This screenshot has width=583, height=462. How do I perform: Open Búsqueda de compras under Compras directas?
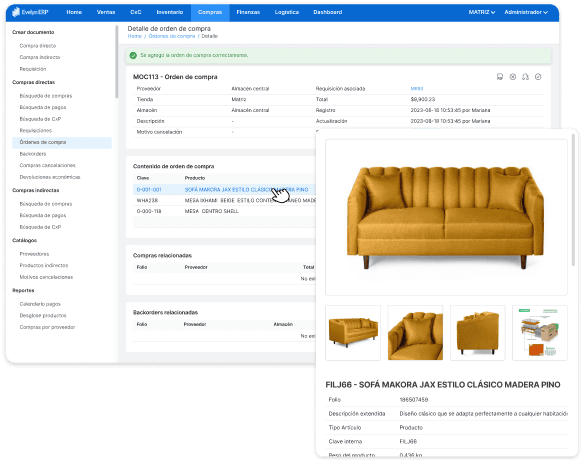click(46, 96)
